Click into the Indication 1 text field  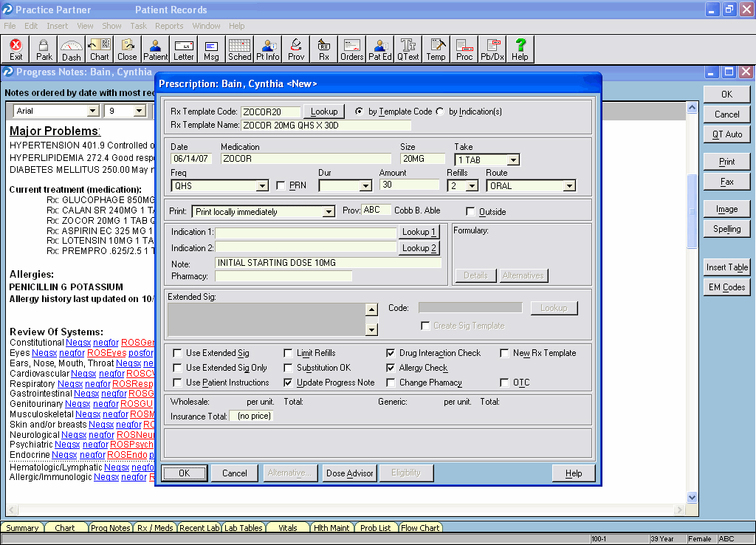(306, 233)
